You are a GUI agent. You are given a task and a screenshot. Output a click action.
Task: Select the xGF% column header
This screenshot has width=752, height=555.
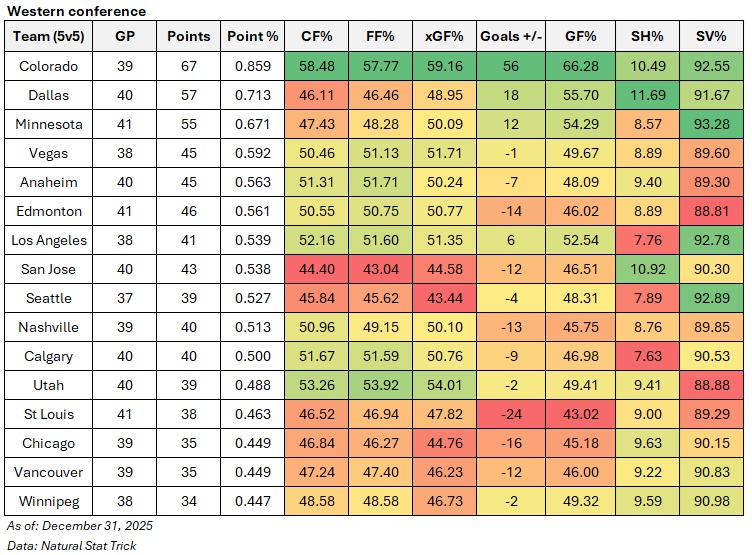click(444, 37)
